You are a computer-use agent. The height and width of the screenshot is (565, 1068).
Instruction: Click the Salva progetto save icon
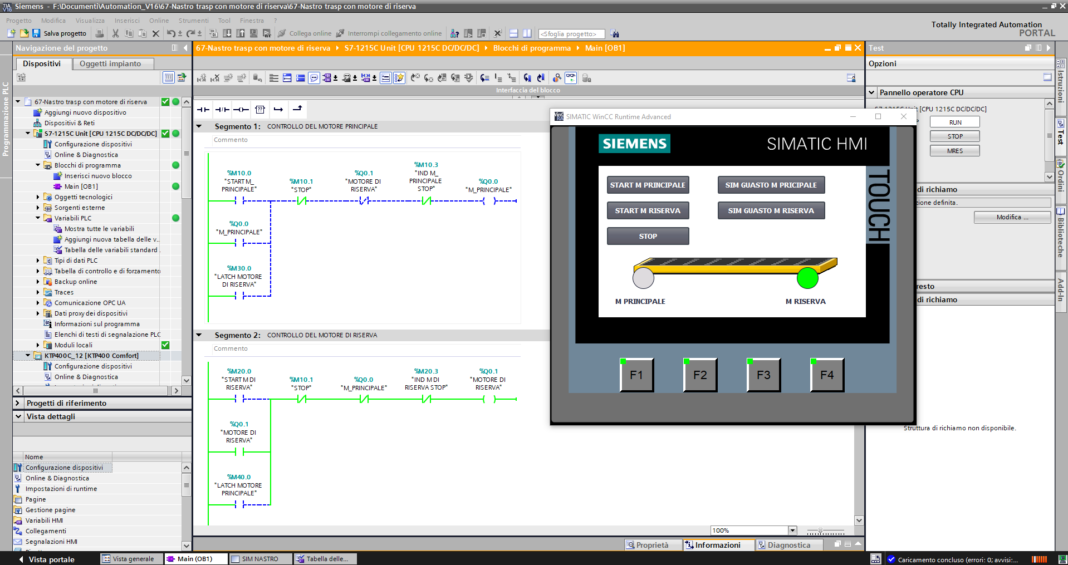coord(37,33)
